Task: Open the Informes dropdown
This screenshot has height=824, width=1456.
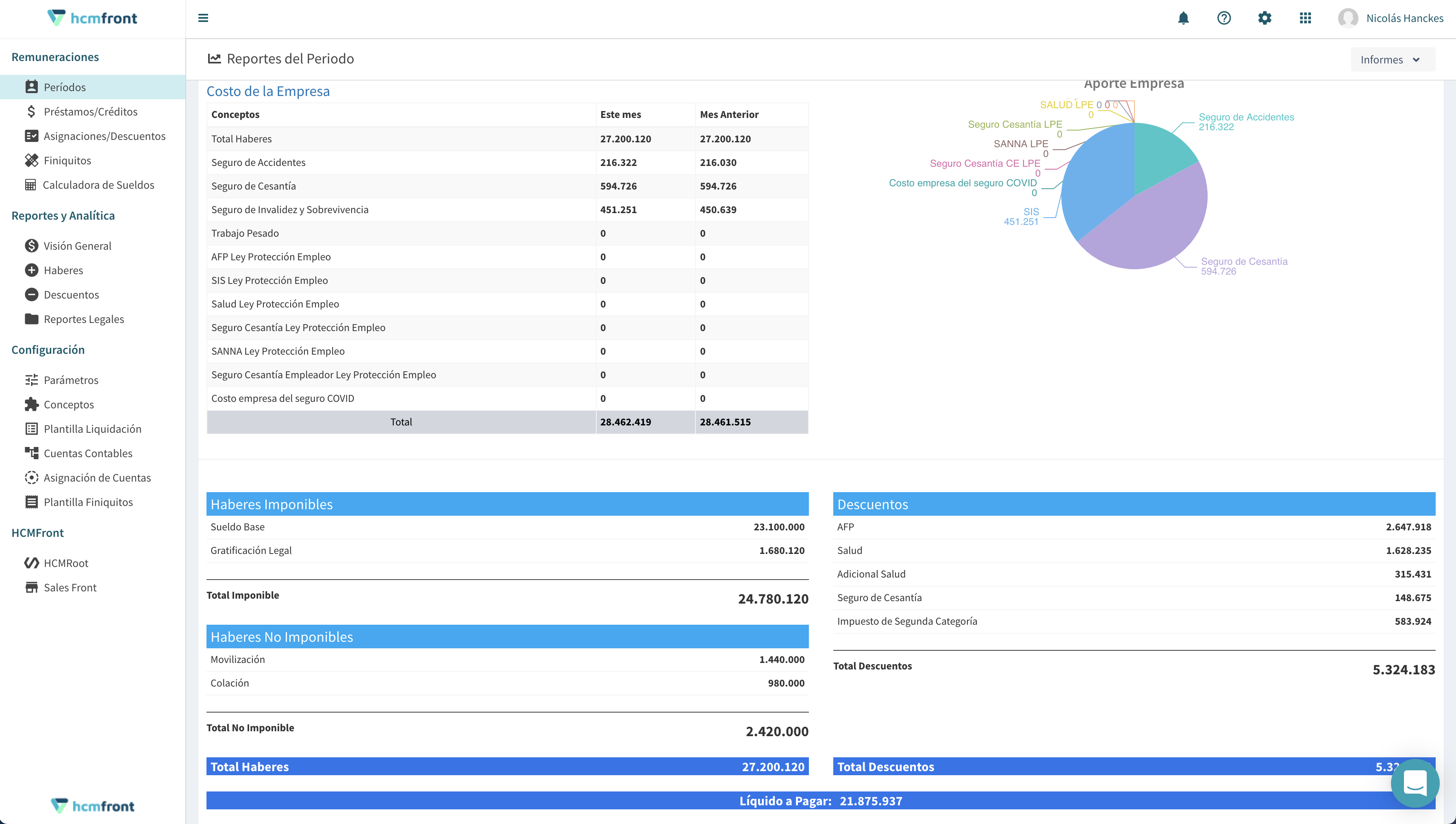Action: point(1391,59)
